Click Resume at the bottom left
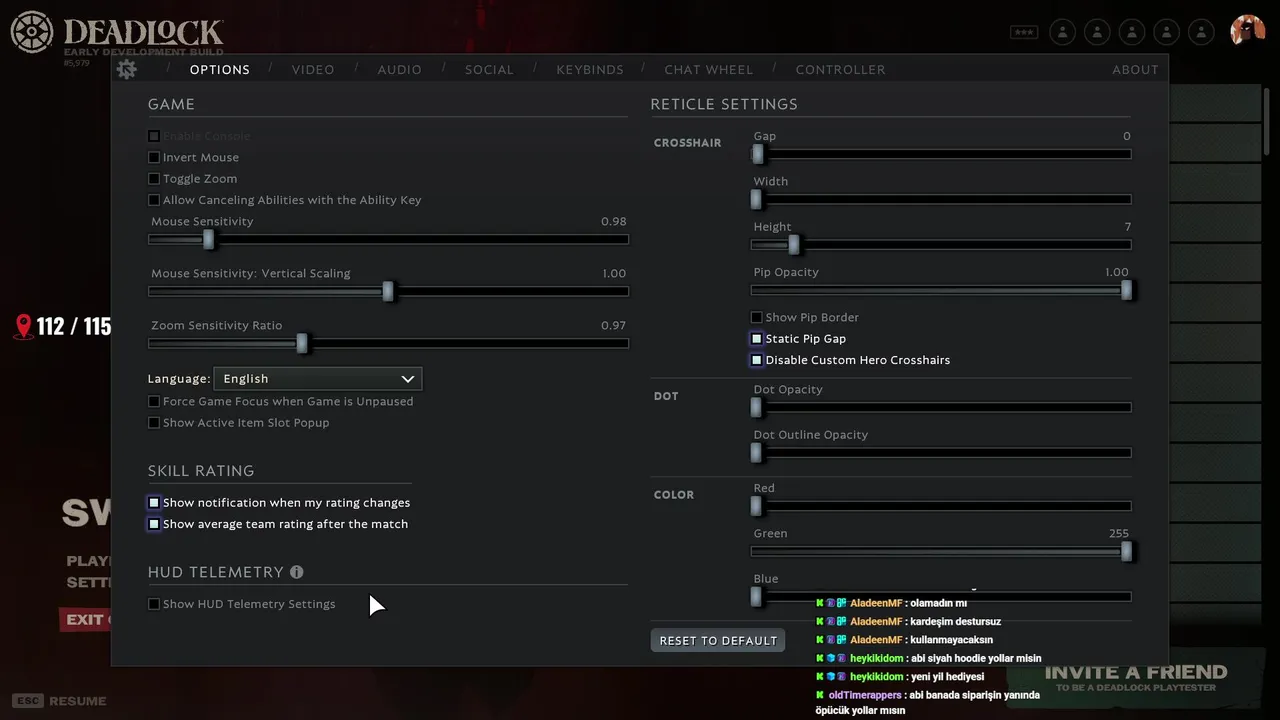Screen dimensions: 1280x720 (59, 701)
